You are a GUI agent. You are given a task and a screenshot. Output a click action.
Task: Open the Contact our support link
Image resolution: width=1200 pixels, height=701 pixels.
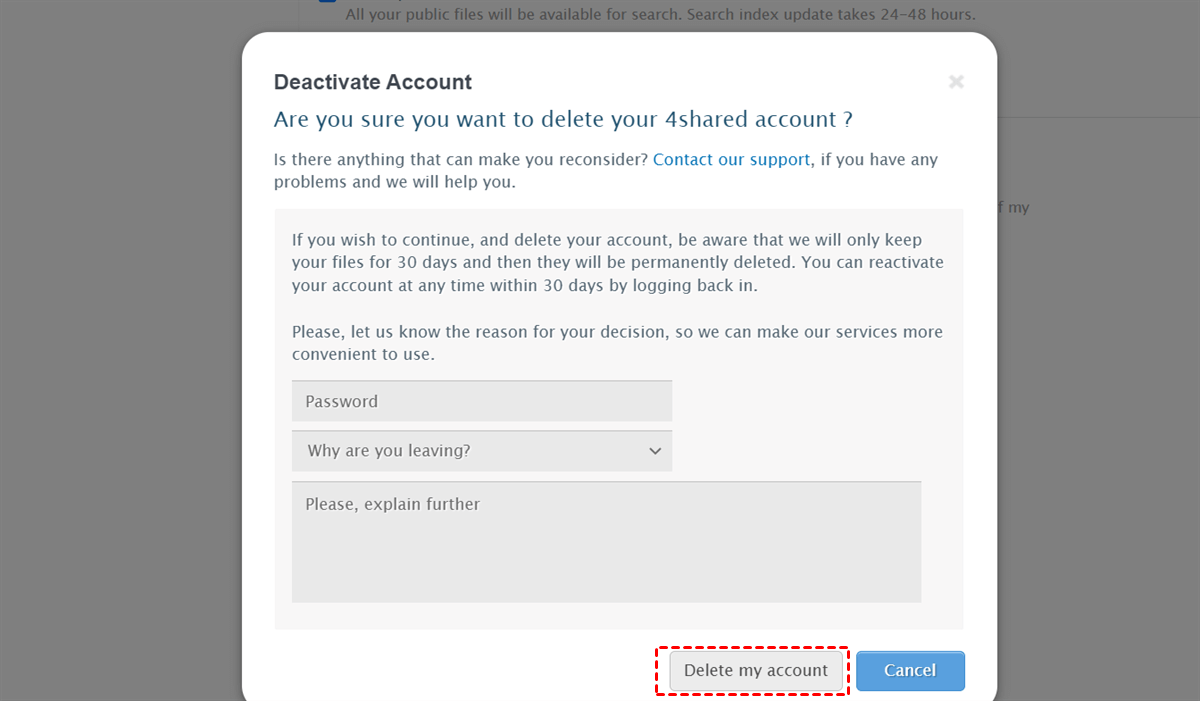coord(731,160)
